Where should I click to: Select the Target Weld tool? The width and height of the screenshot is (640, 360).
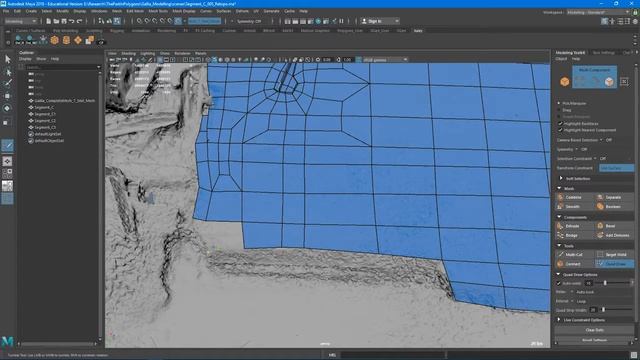pos(614,254)
